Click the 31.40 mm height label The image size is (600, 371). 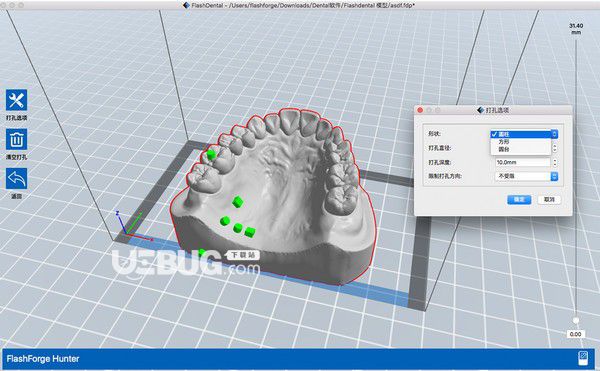(x=576, y=29)
